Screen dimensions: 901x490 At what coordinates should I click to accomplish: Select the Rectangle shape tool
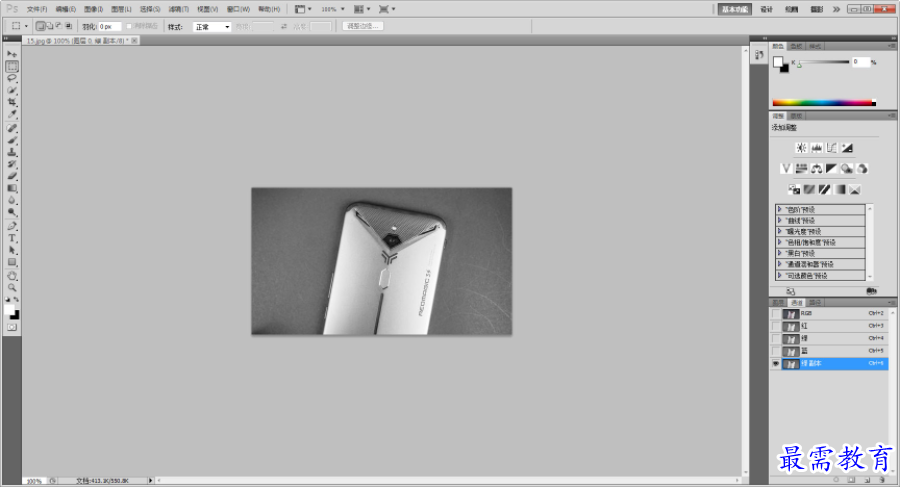(11, 263)
